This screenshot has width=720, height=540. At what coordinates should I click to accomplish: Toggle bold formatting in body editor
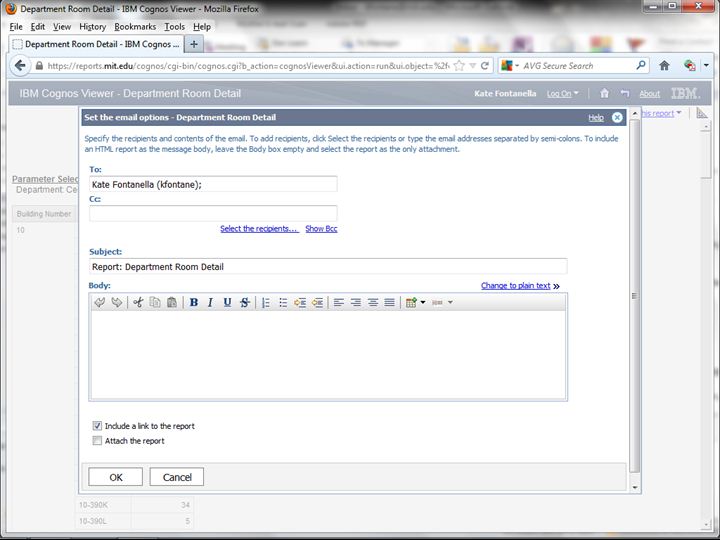tap(194, 302)
